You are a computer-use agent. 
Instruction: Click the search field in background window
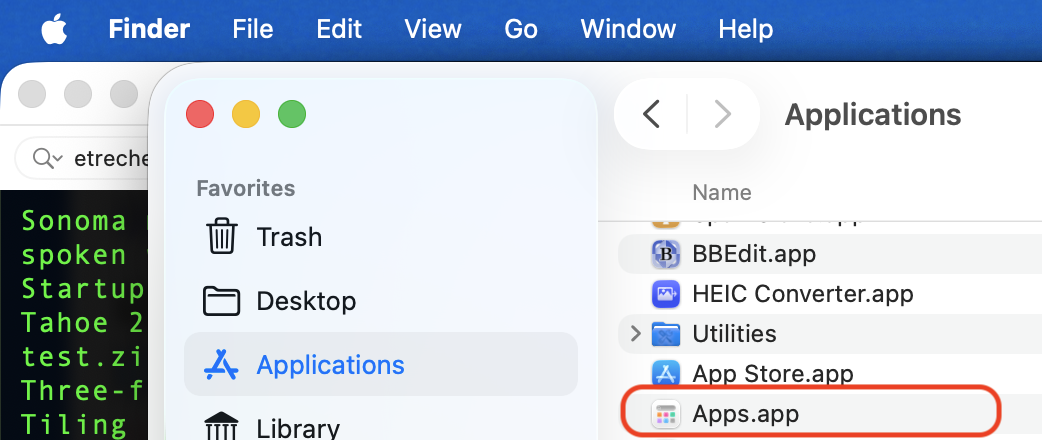(x=90, y=158)
